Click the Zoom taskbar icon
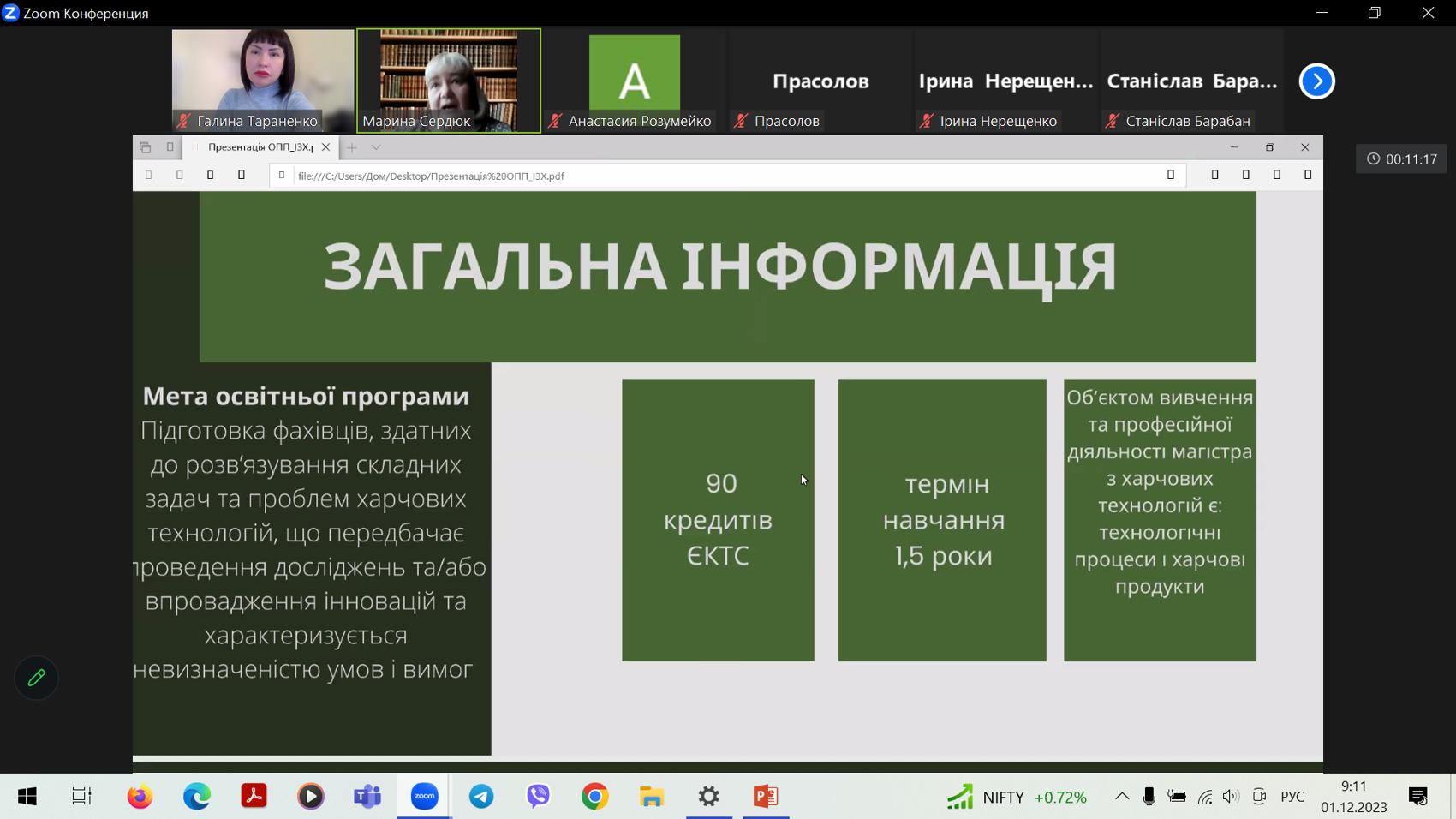This screenshot has width=1456, height=819. point(425,797)
